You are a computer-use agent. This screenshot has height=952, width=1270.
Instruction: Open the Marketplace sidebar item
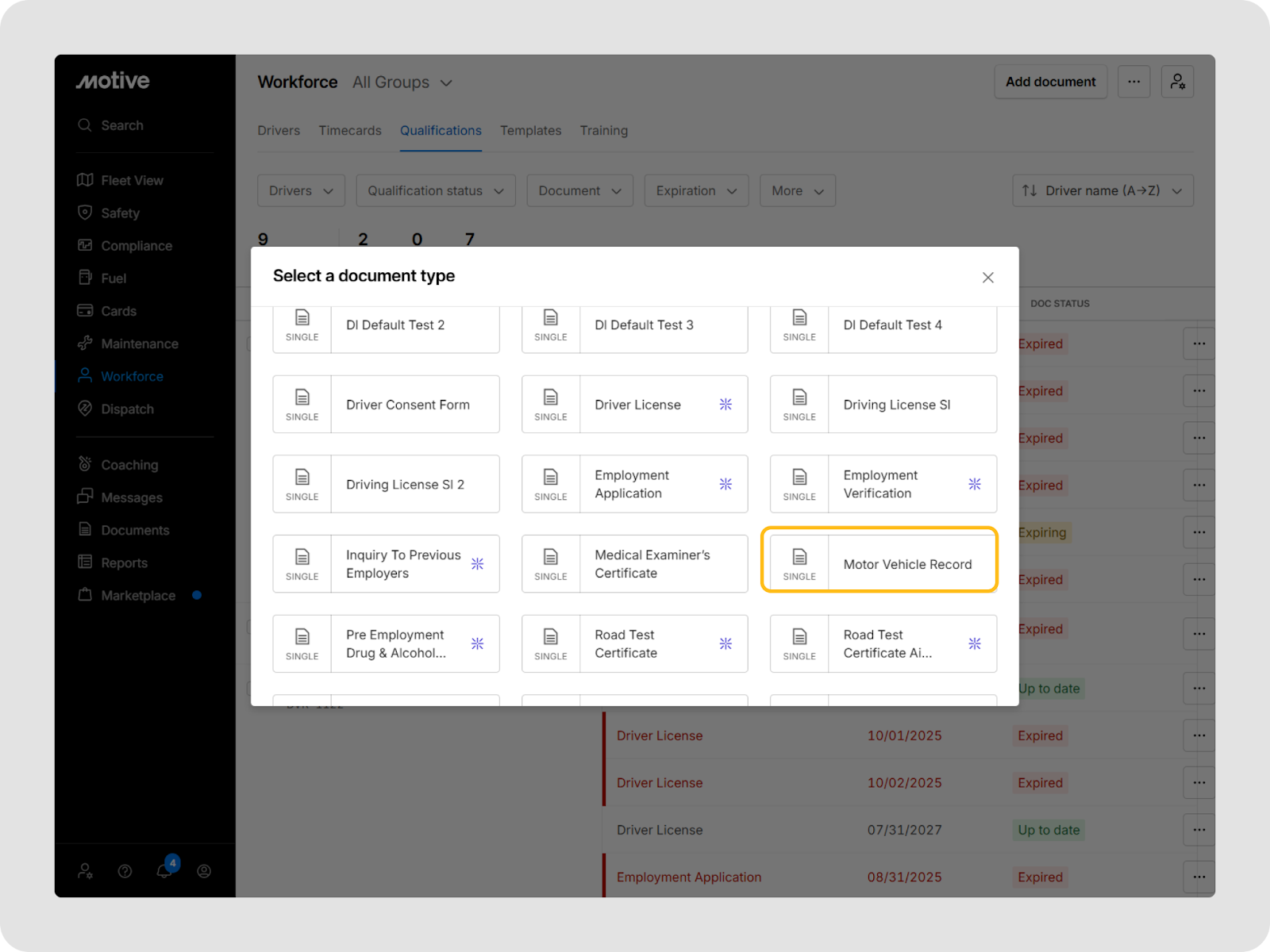coord(138,596)
